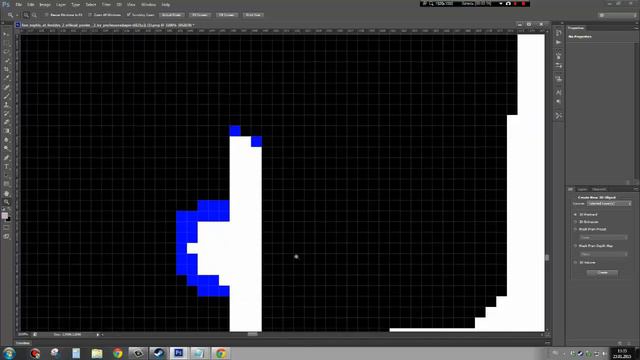Open the Layer menu
640x360 pixels.
[x=61, y=4]
